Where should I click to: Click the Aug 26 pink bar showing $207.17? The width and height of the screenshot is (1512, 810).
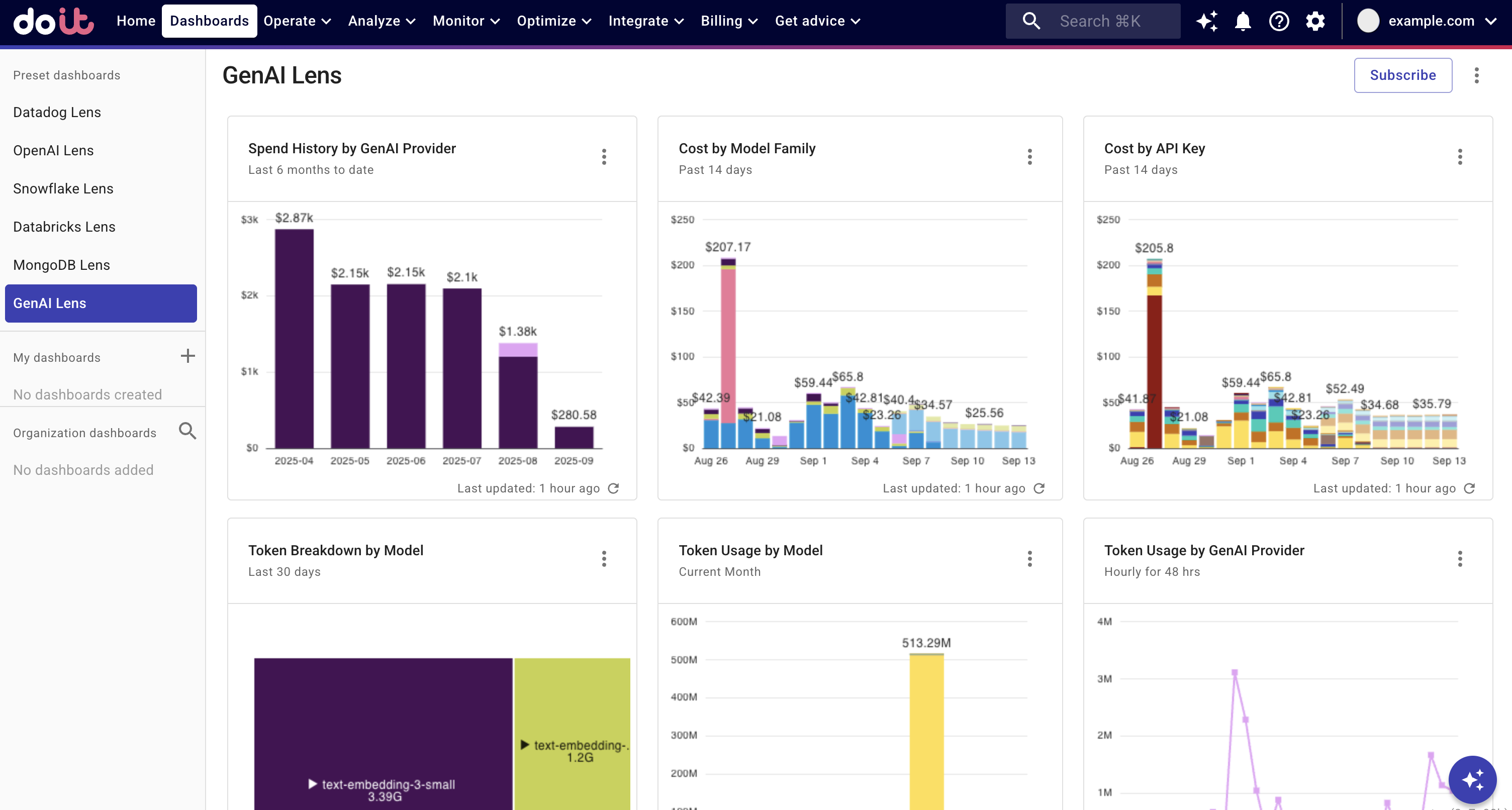[x=728, y=346]
